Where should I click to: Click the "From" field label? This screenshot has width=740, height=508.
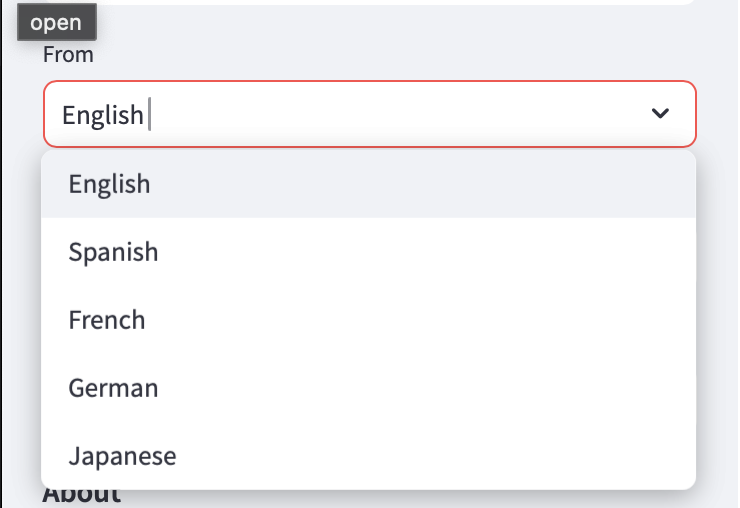[x=68, y=55]
